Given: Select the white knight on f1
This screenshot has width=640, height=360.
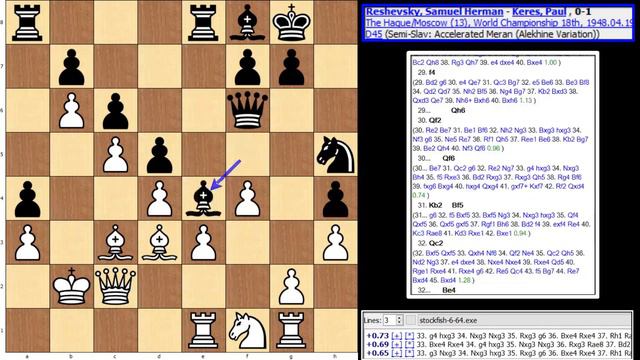Looking at the screenshot, I should (x=247, y=331).
